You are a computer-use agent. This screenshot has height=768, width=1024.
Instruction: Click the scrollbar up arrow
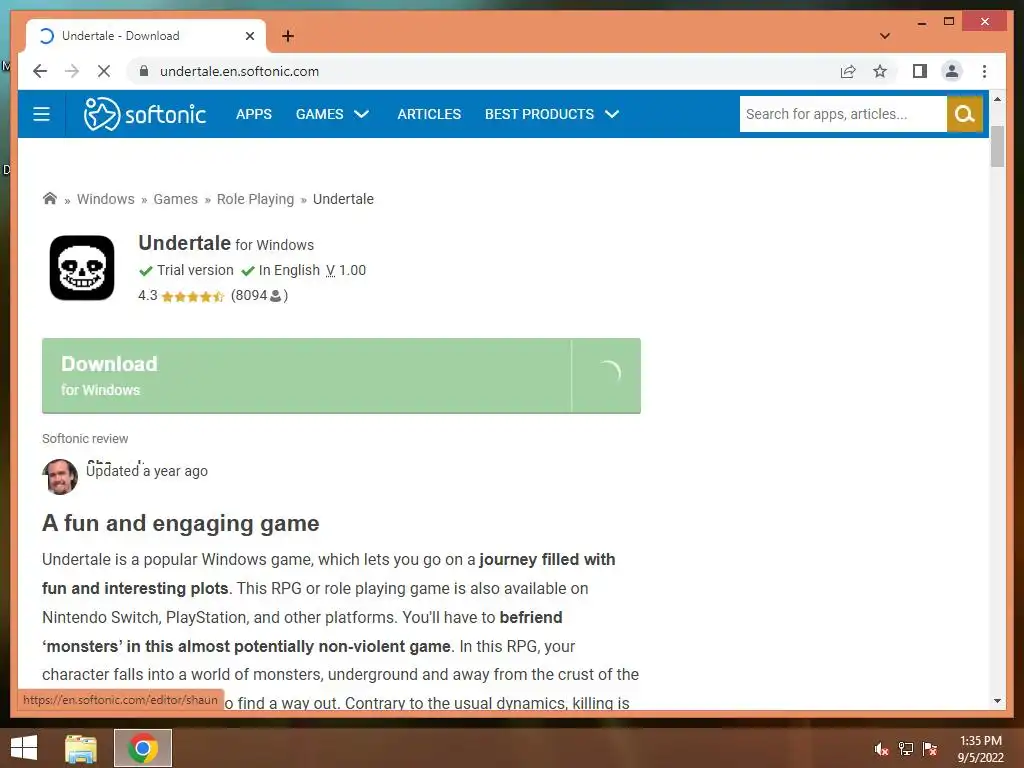997,99
